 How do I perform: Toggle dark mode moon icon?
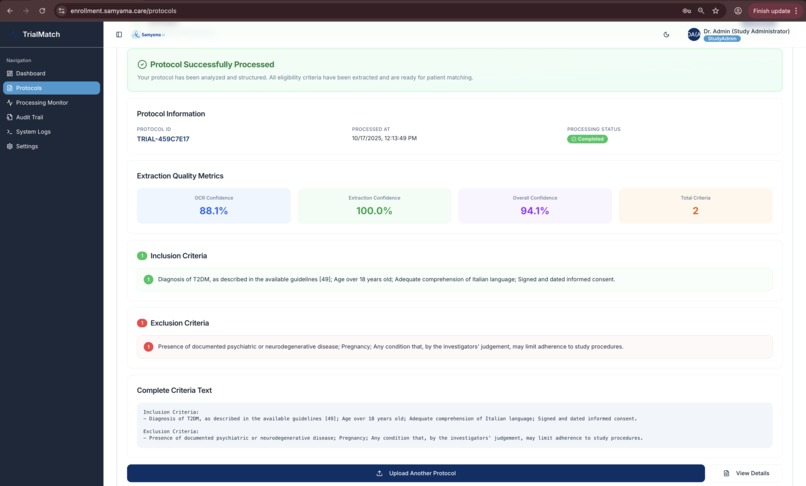click(x=666, y=34)
